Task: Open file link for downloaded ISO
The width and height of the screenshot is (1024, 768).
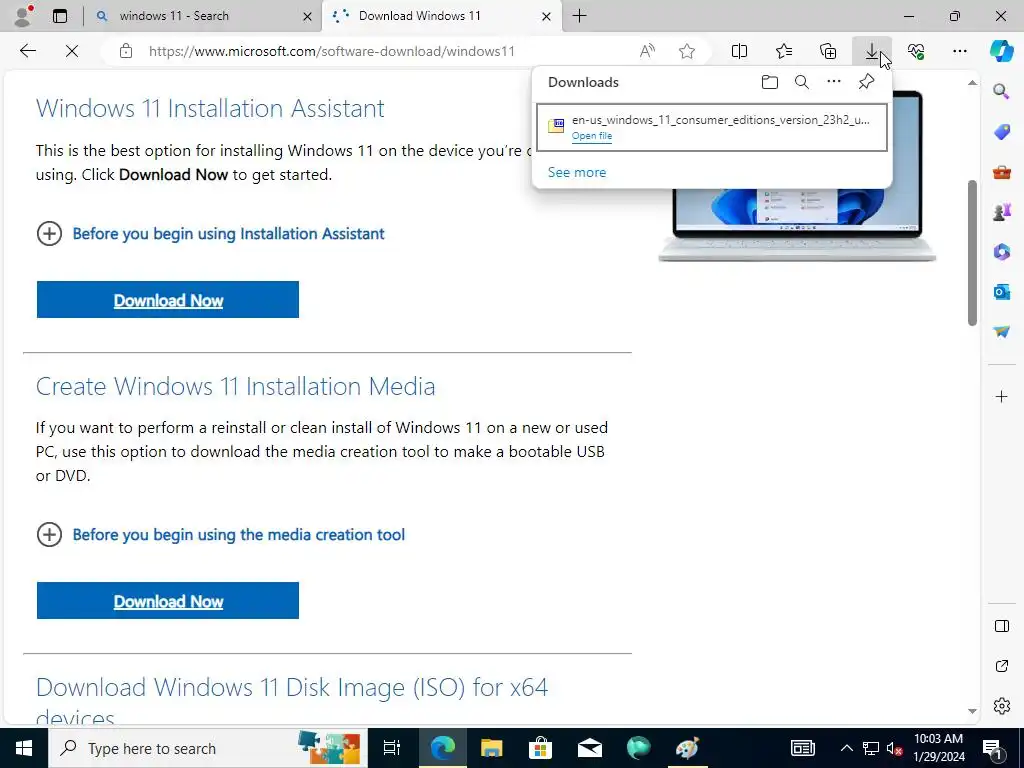Action: 592,136
